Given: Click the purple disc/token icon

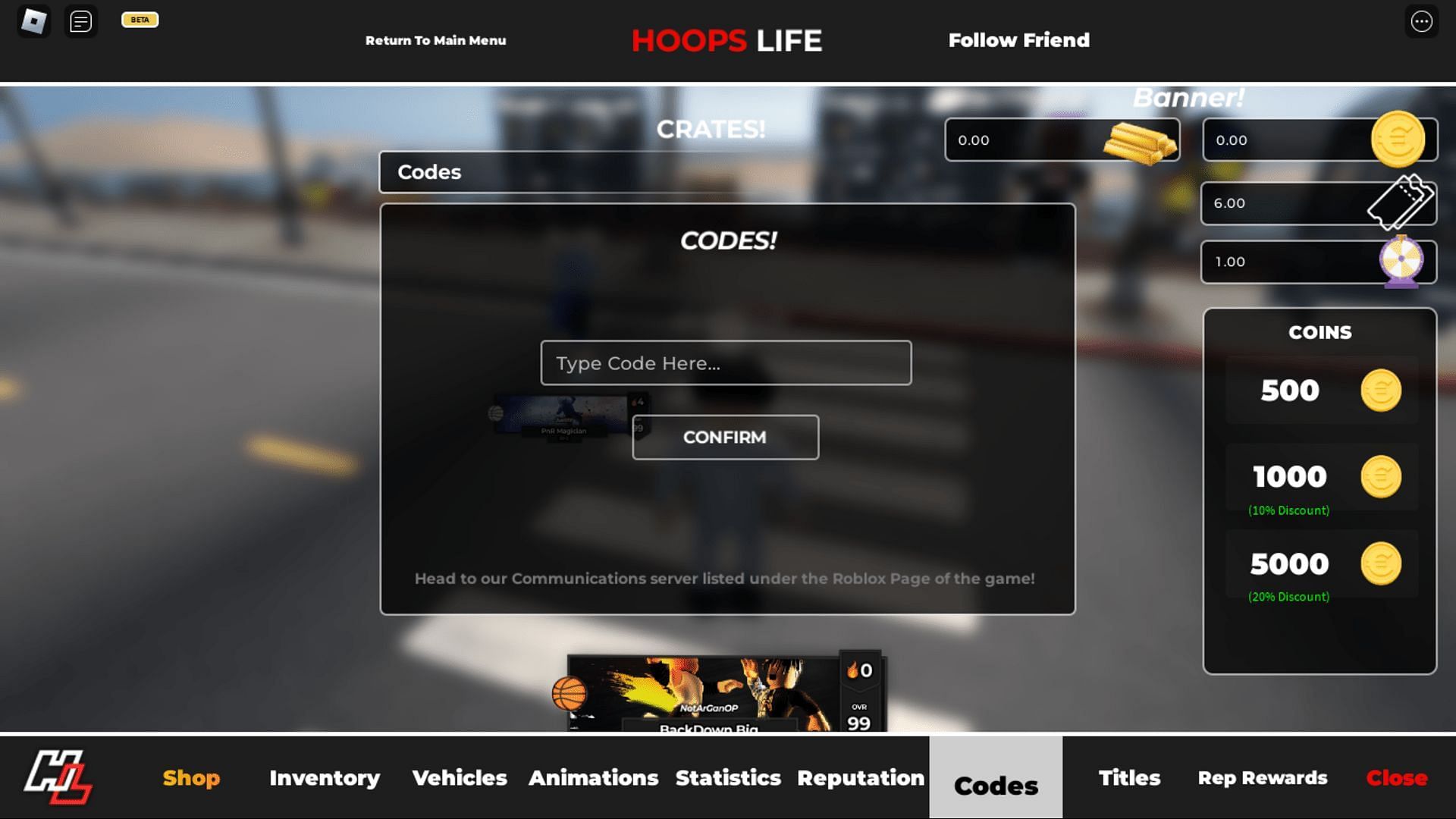Looking at the screenshot, I should (x=1399, y=262).
